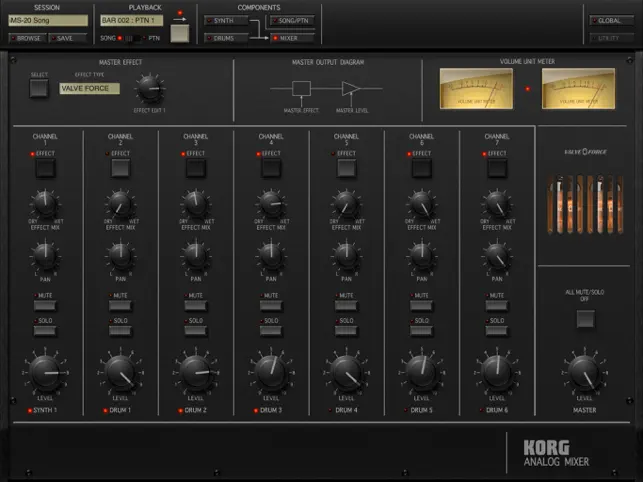643x482 pixels.
Task: Click the Channel 5 Level knob
Action: [345, 372]
